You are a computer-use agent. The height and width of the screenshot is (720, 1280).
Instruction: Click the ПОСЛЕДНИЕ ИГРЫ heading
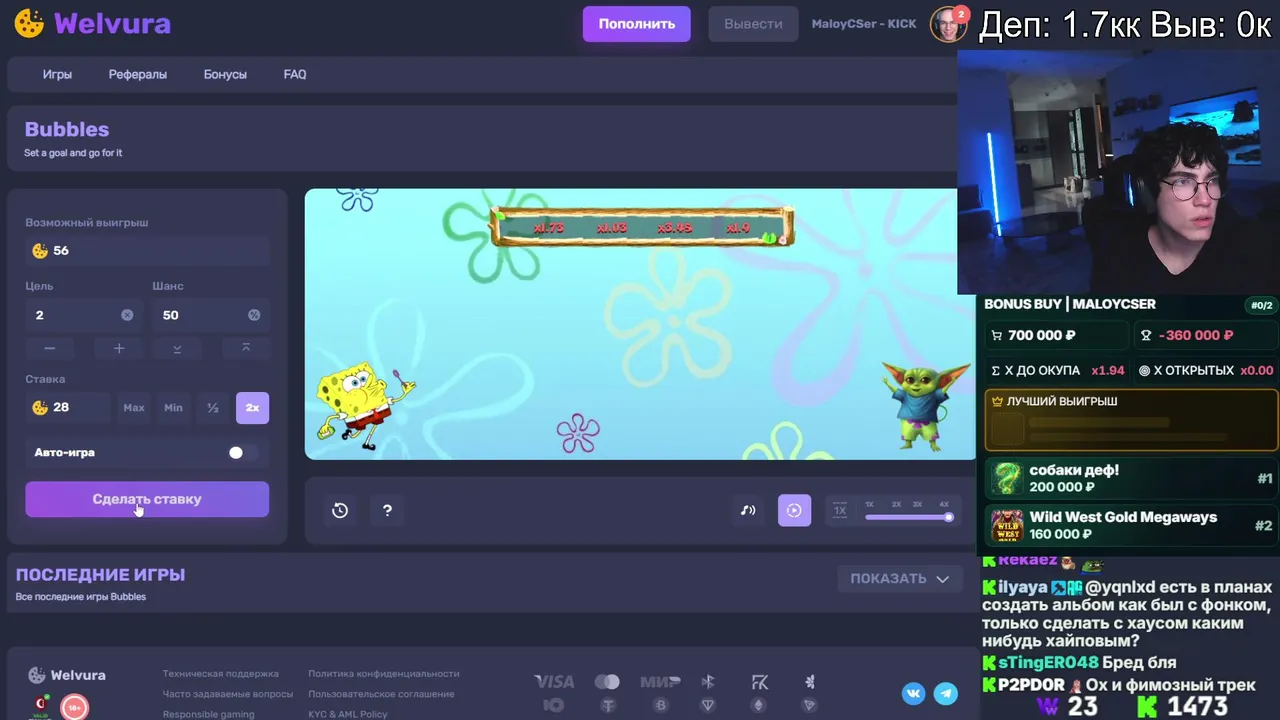tap(100, 575)
